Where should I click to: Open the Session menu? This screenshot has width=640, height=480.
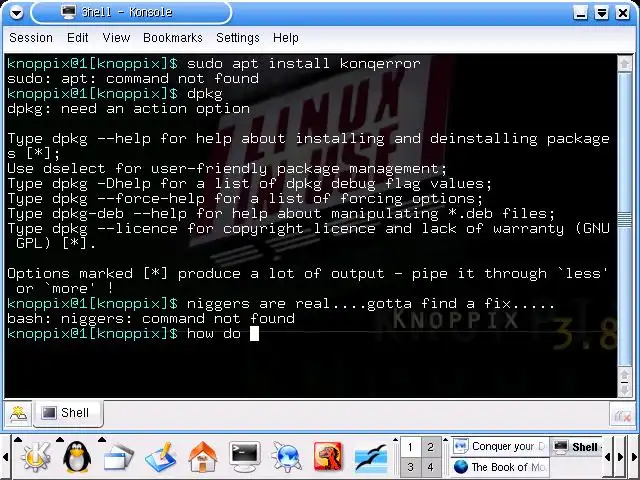point(31,38)
